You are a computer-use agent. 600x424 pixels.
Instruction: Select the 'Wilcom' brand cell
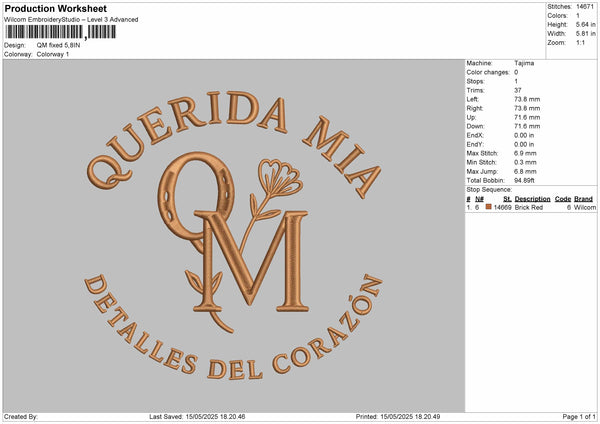point(585,207)
